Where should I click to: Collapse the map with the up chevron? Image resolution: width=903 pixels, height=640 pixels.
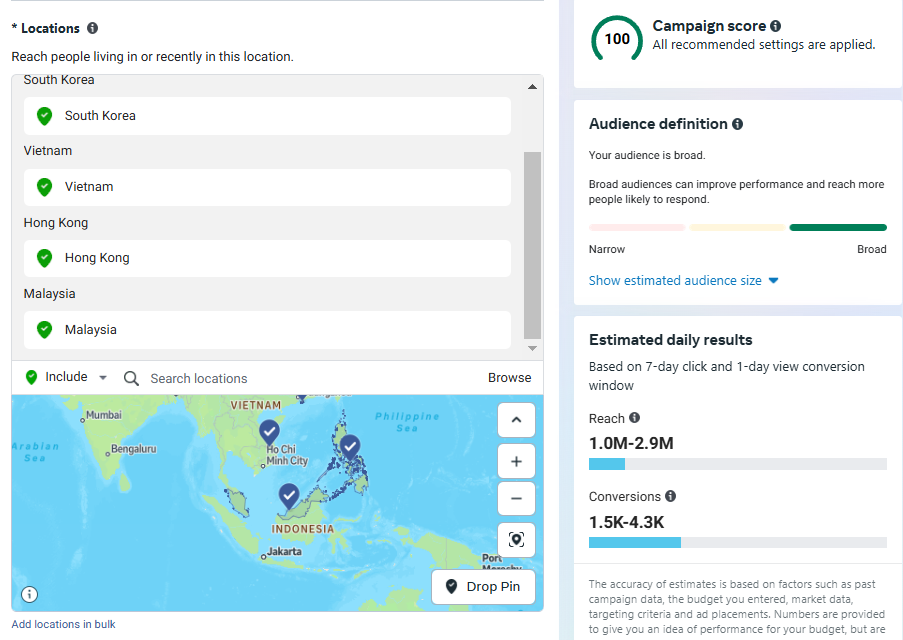pyautogui.click(x=516, y=420)
